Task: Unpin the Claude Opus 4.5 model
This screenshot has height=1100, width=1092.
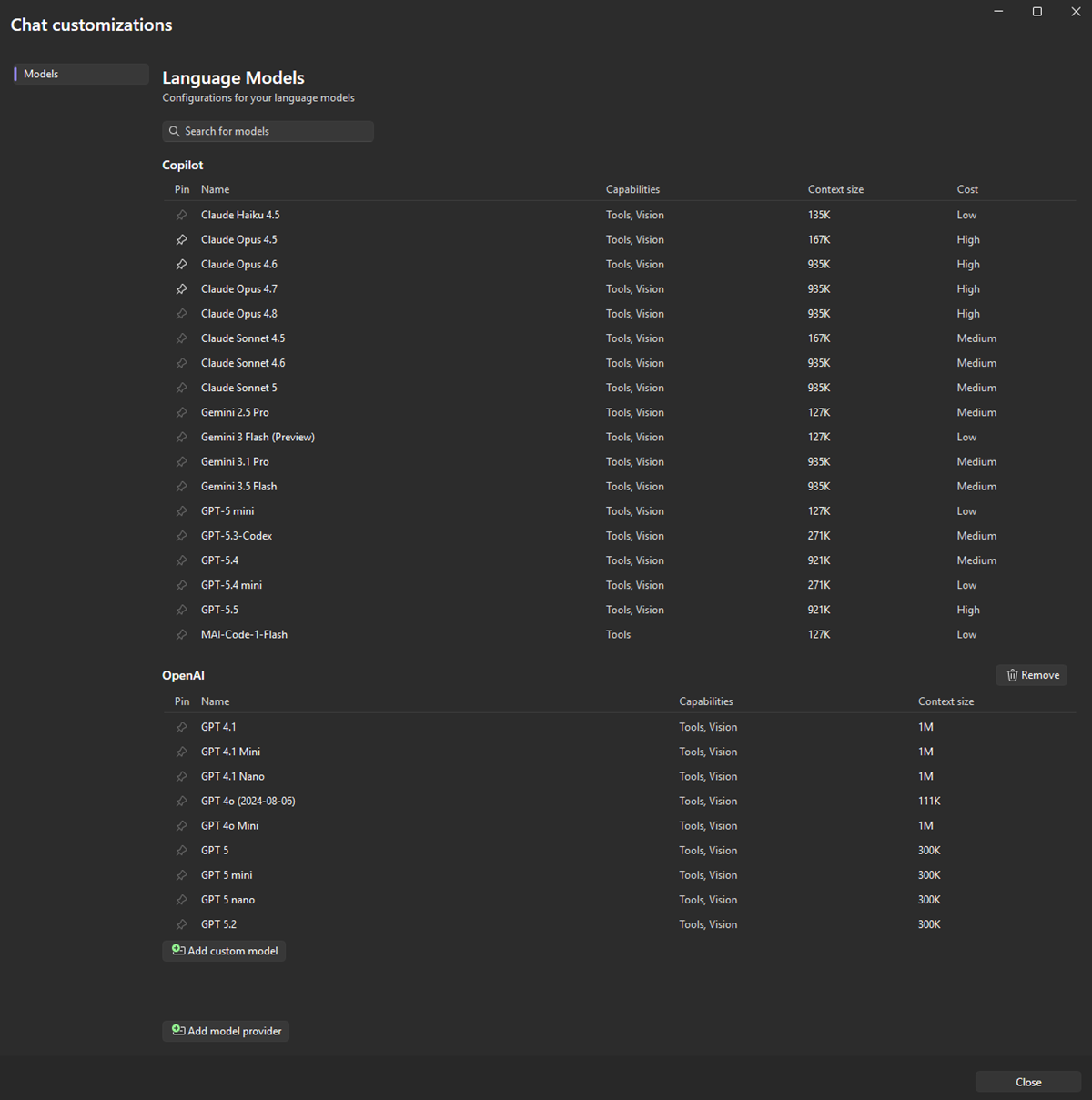Action: (x=181, y=240)
